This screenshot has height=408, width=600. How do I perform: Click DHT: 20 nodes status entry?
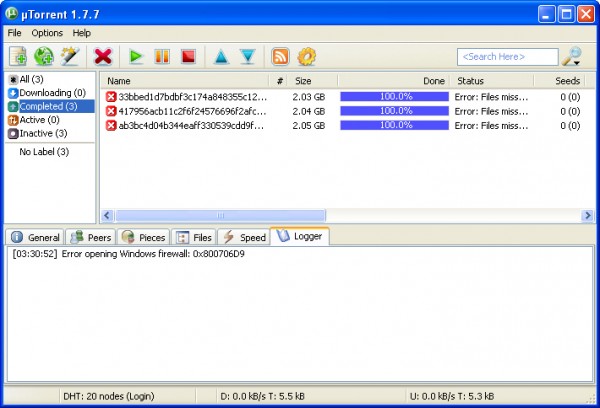coord(109,396)
